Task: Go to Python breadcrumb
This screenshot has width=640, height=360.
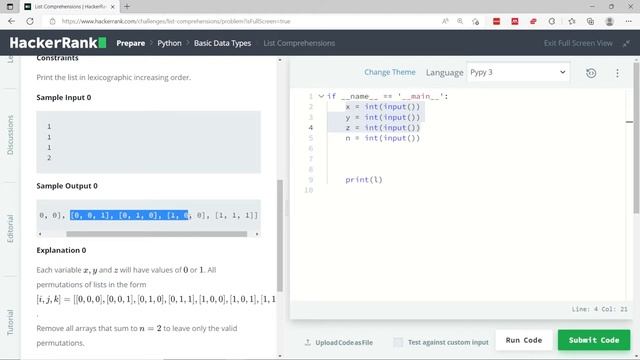Action: (x=169, y=43)
